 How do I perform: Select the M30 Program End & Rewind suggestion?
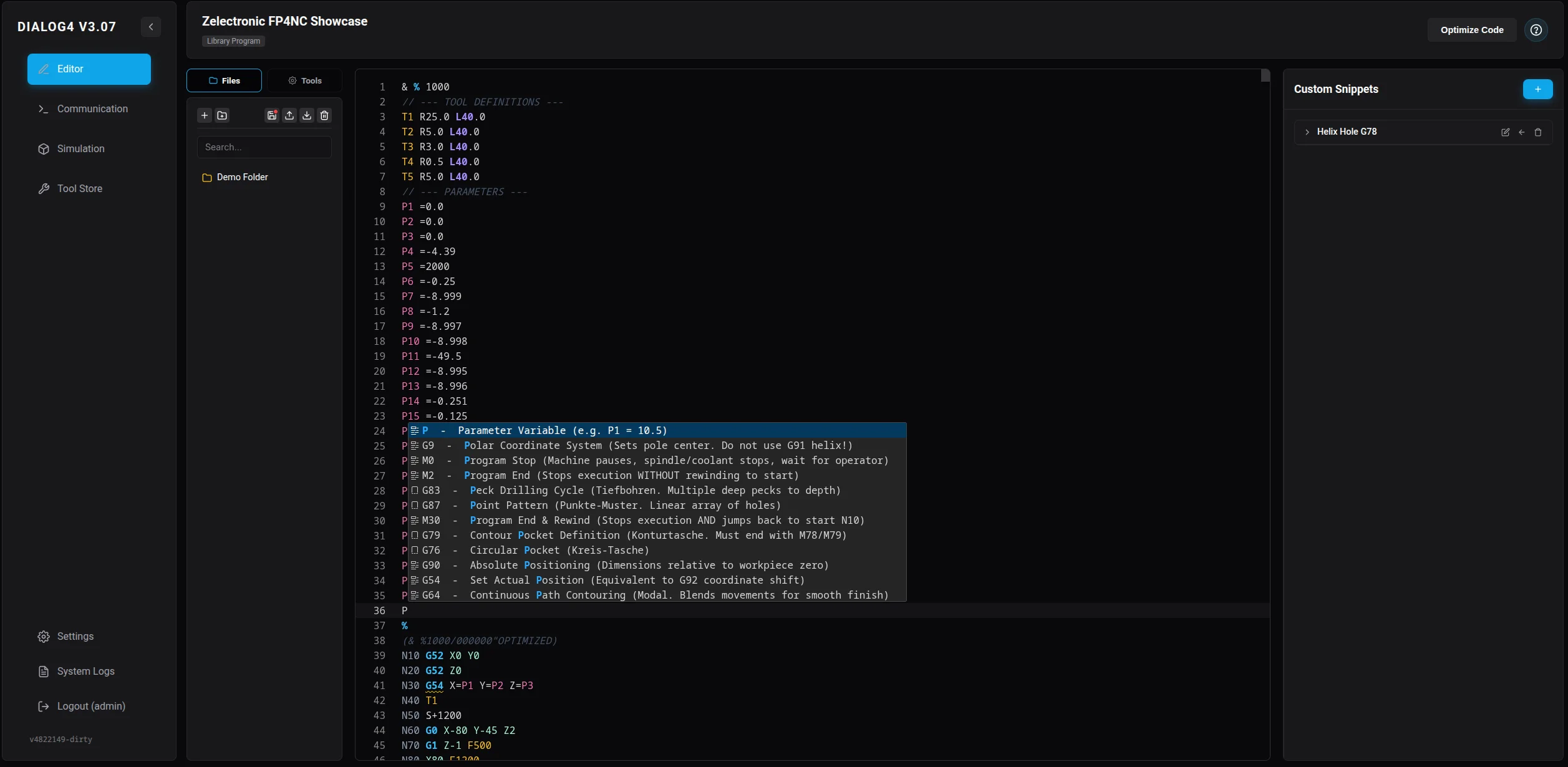[x=657, y=520]
